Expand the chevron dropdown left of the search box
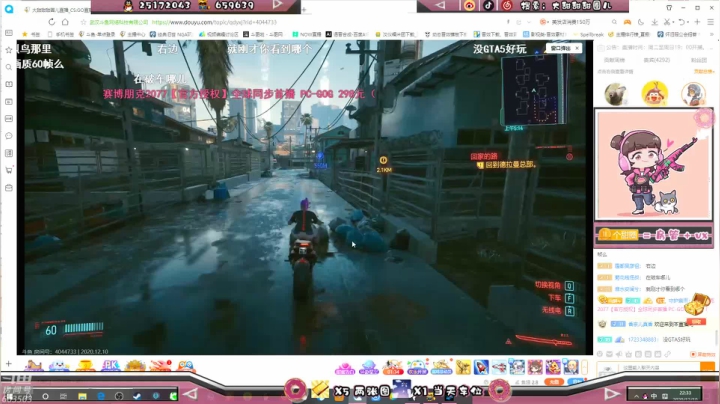Screen dimensions: 720x404 point(529,22)
